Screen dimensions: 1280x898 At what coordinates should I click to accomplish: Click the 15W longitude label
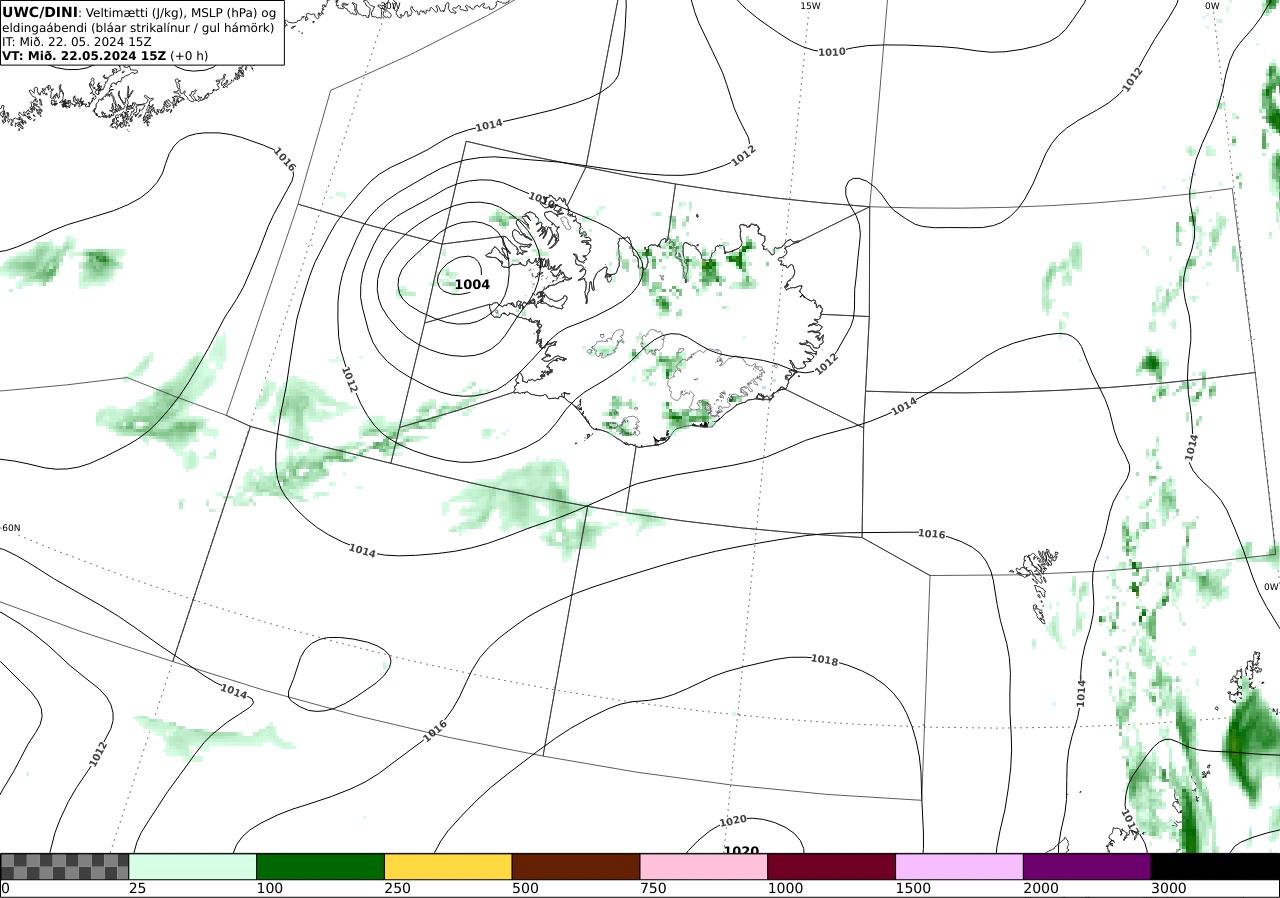(810, 6)
